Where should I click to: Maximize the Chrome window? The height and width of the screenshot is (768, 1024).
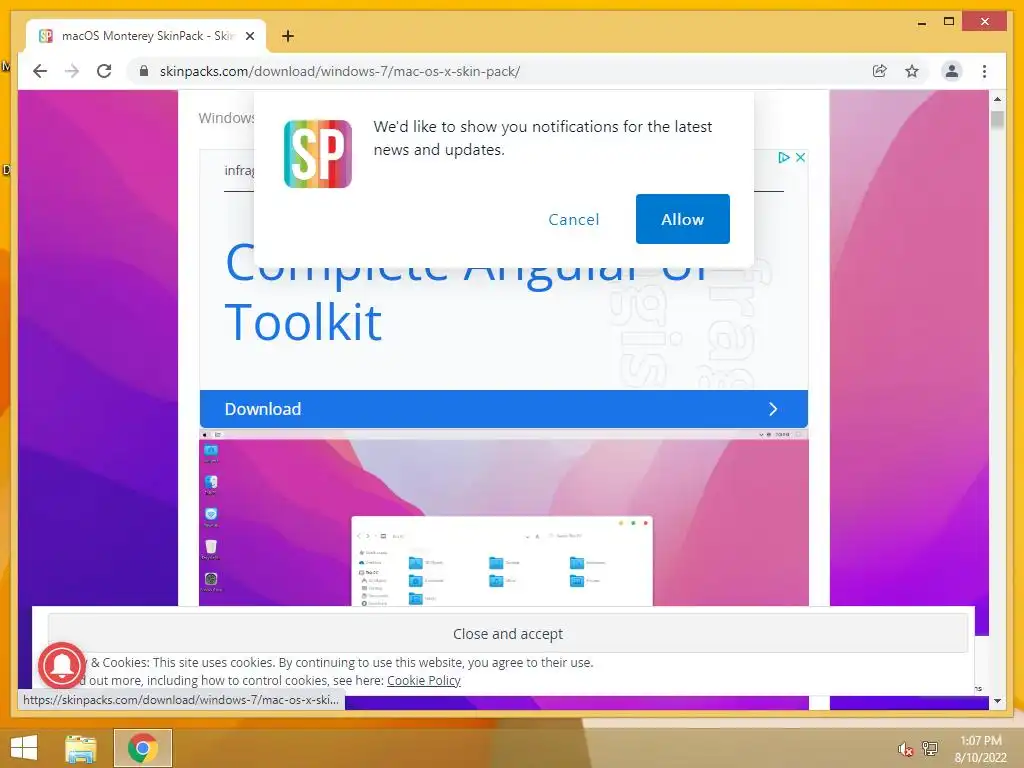(949, 22)
